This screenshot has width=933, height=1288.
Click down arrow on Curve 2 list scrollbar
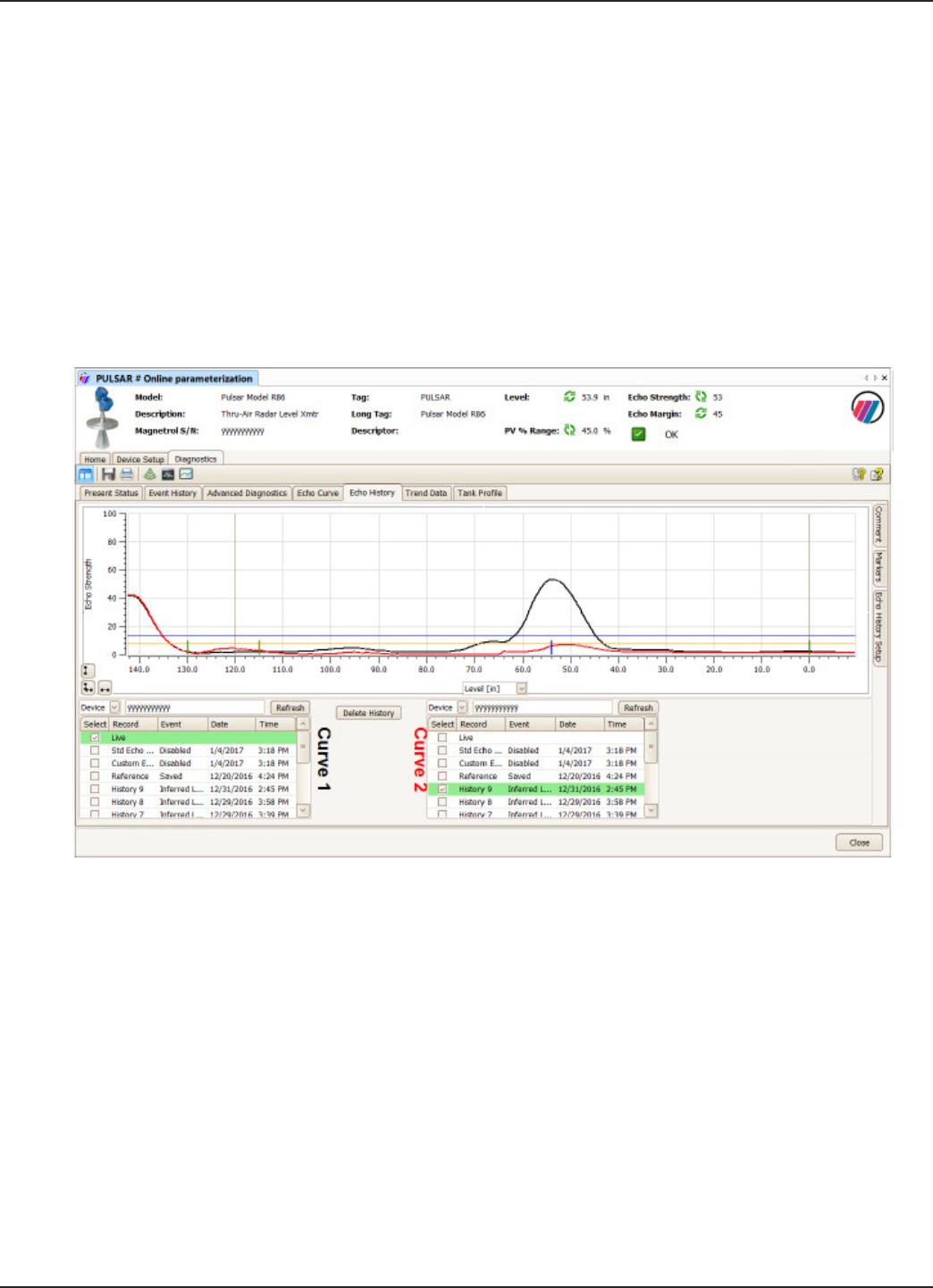pyautogui.click(x=651, y=810)
